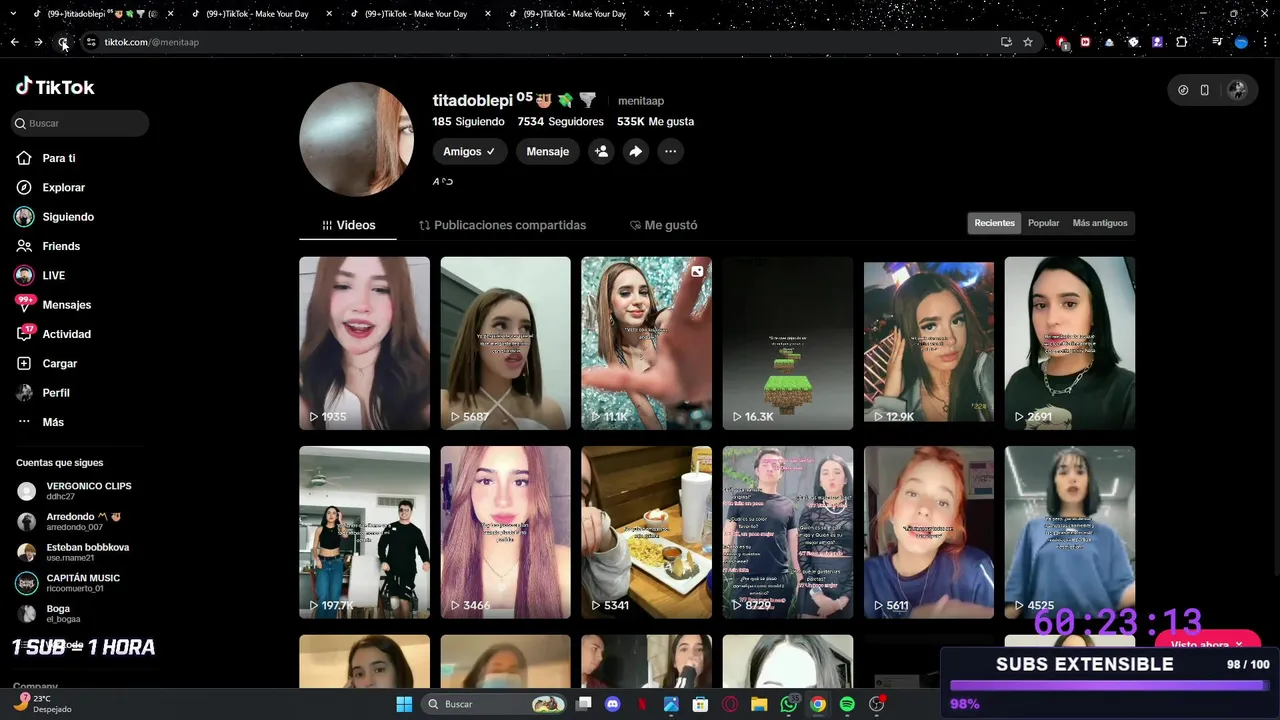Viewport: 1280px width, 720px height.
Task: Click the TikTok logo
Action: click(x=55, y=87)
